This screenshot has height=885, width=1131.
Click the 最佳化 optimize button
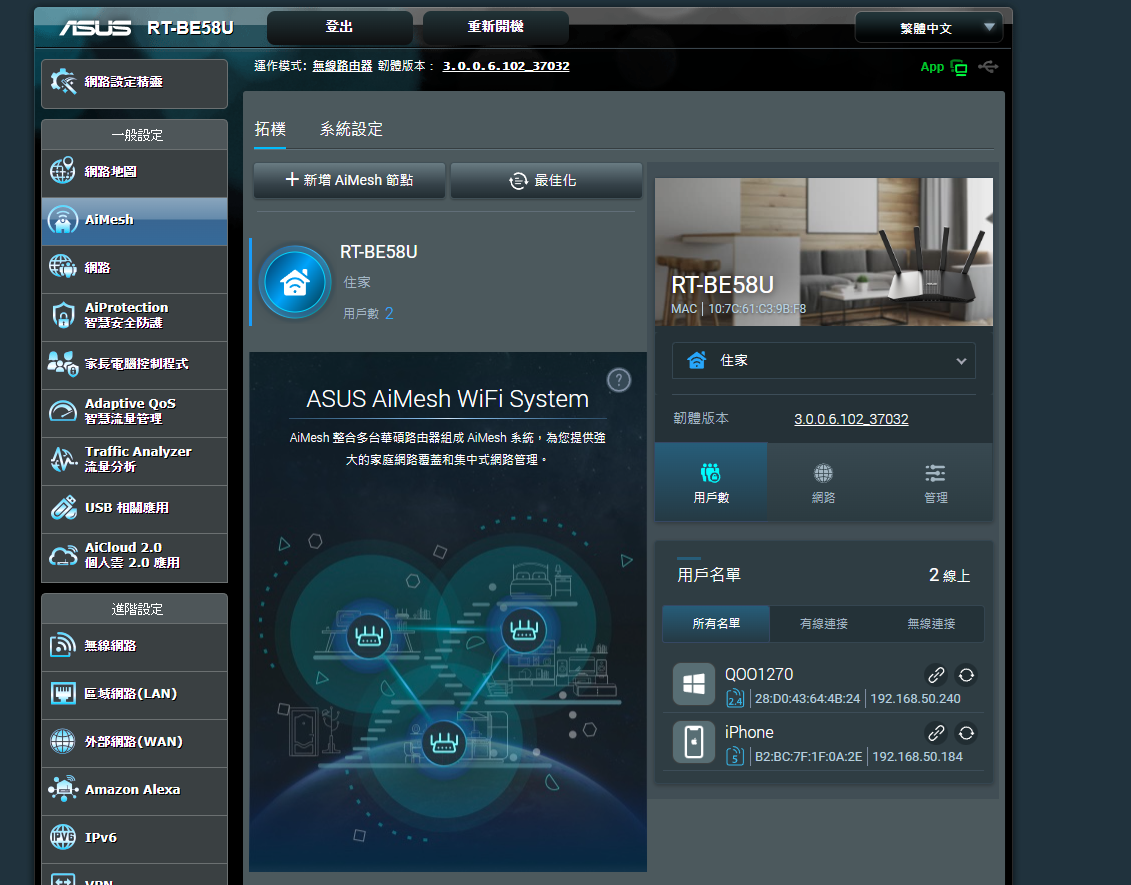coord(546,180)
